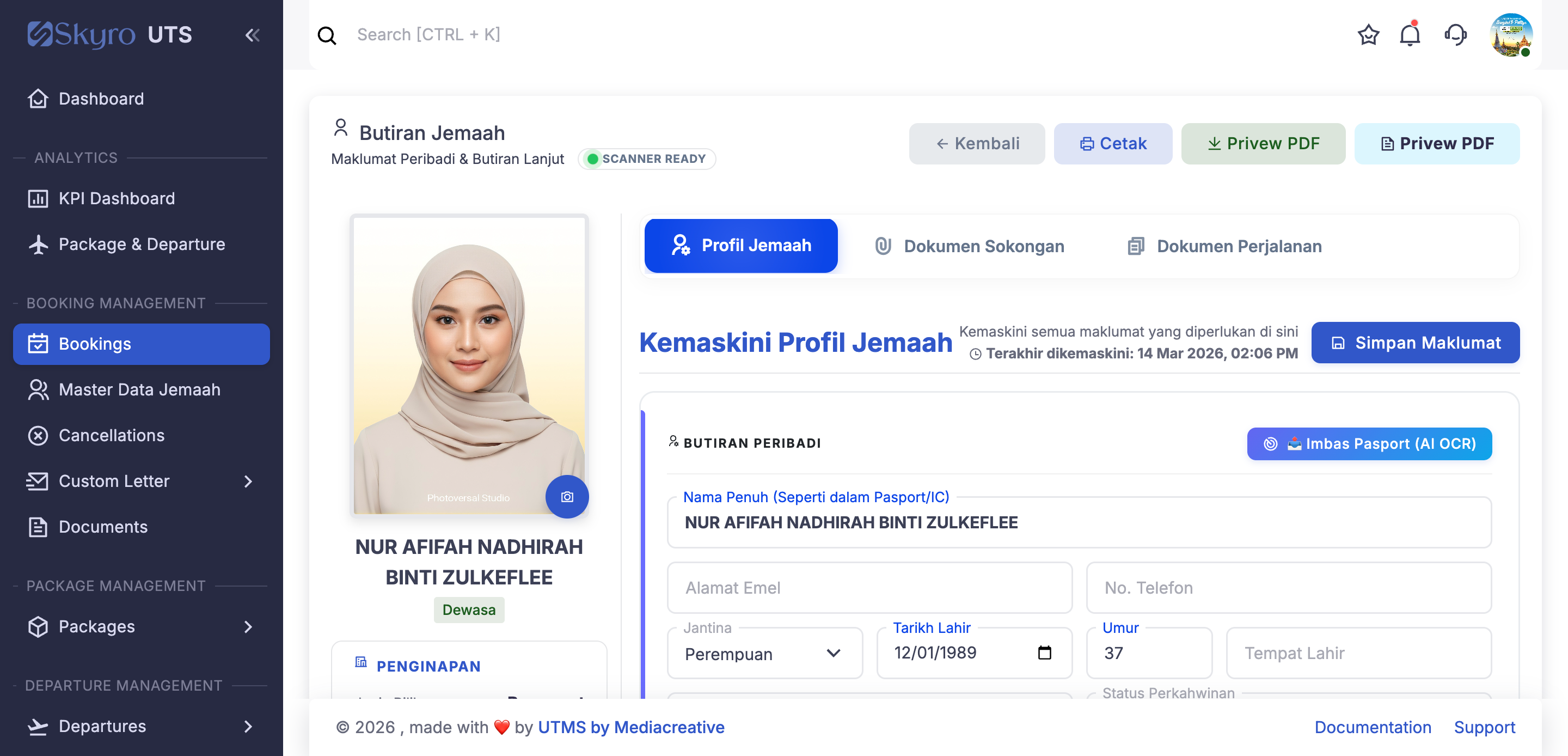Screen dimensions: 1568x756
Task: Click the SCANNER READY status badge
Action: pyautogui.click(x=646, y=159)
